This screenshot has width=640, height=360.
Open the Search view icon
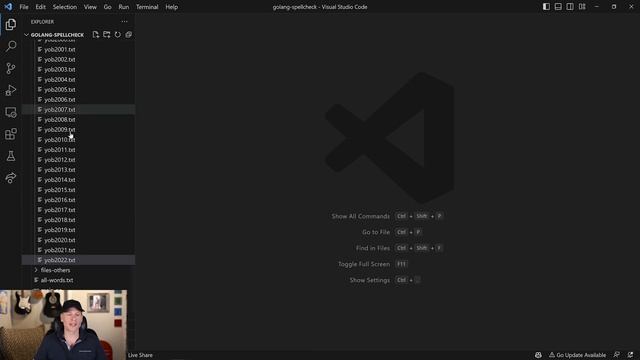click(x=11, y=46)
